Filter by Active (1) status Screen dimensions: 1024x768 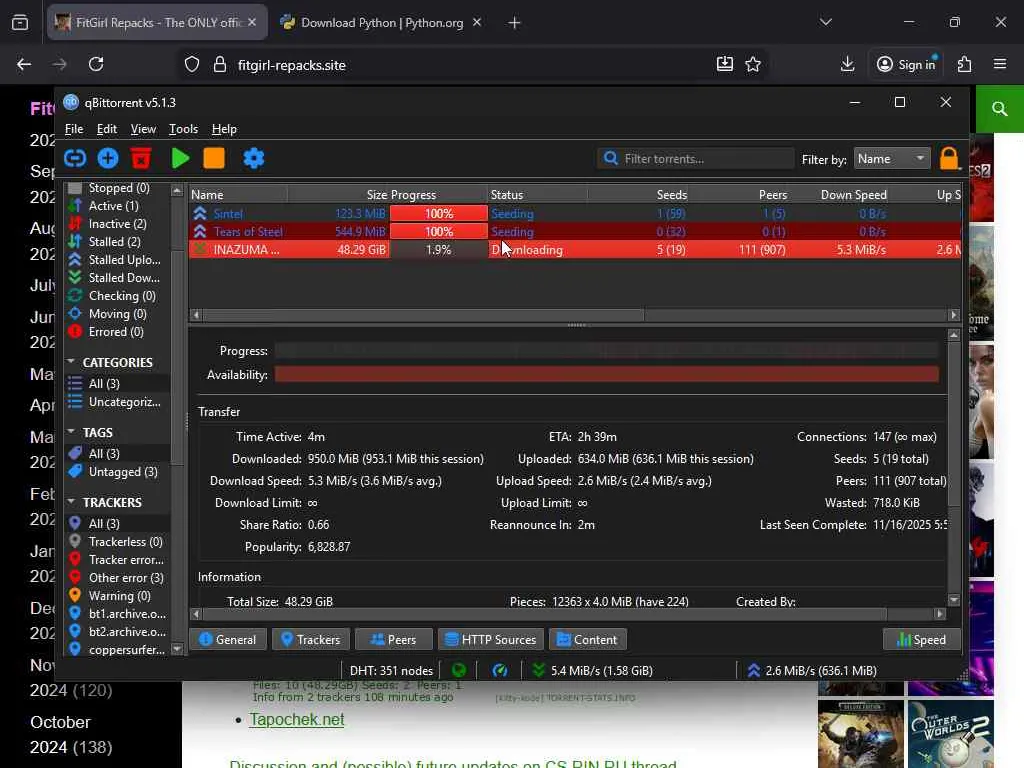[x=113, y=206]
